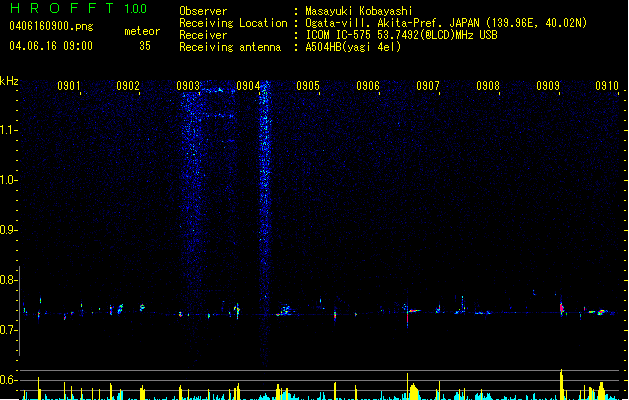The image size is (629, 400).
Task: Click the 1.1 kHz axis tick label
Action: pos(8,130)
